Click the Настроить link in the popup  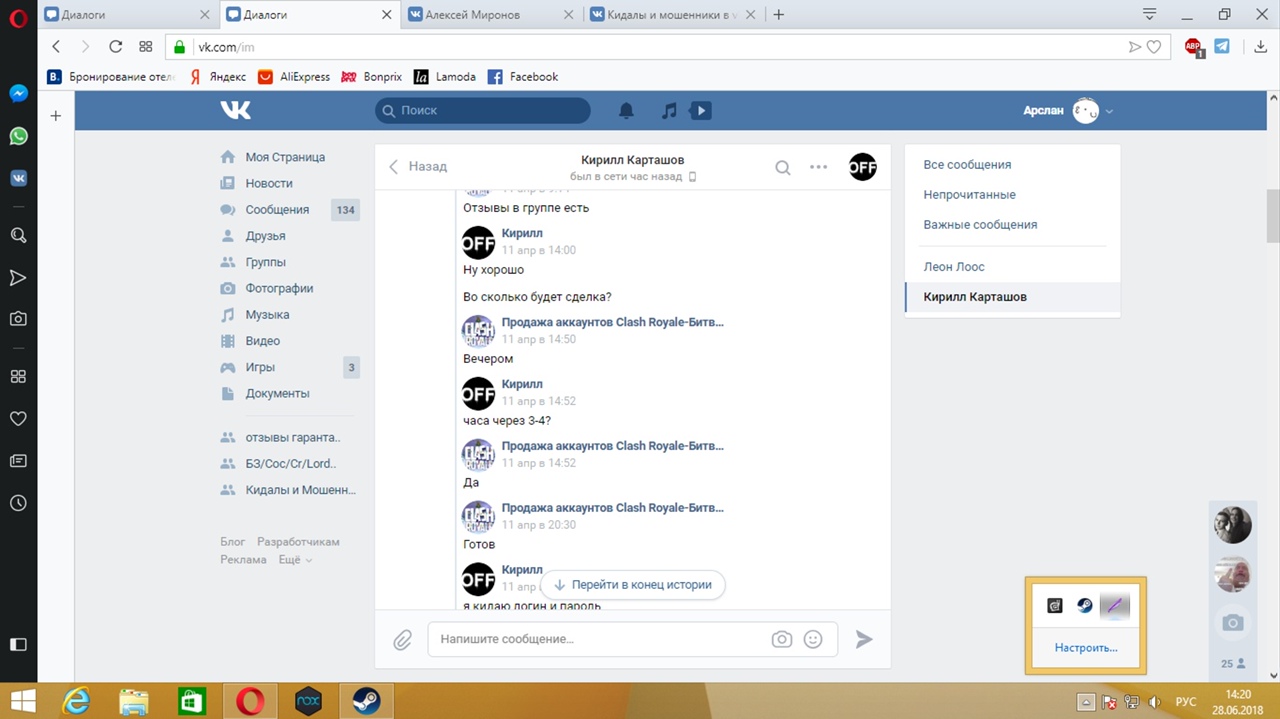1085,648
